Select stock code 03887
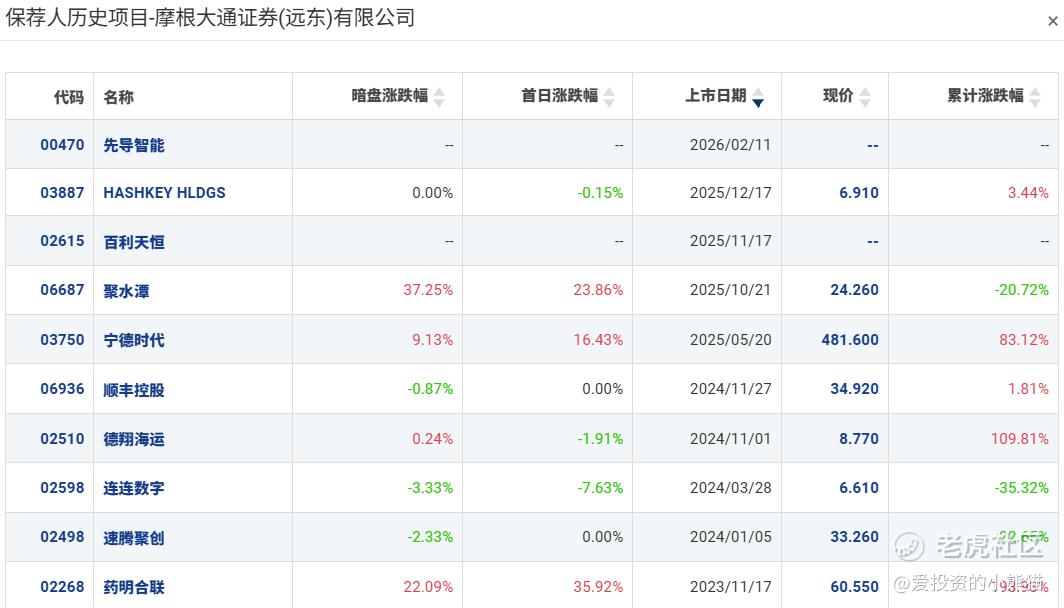Image resolution: width=1064 pixels, height=608 pixels. point(62,193)
